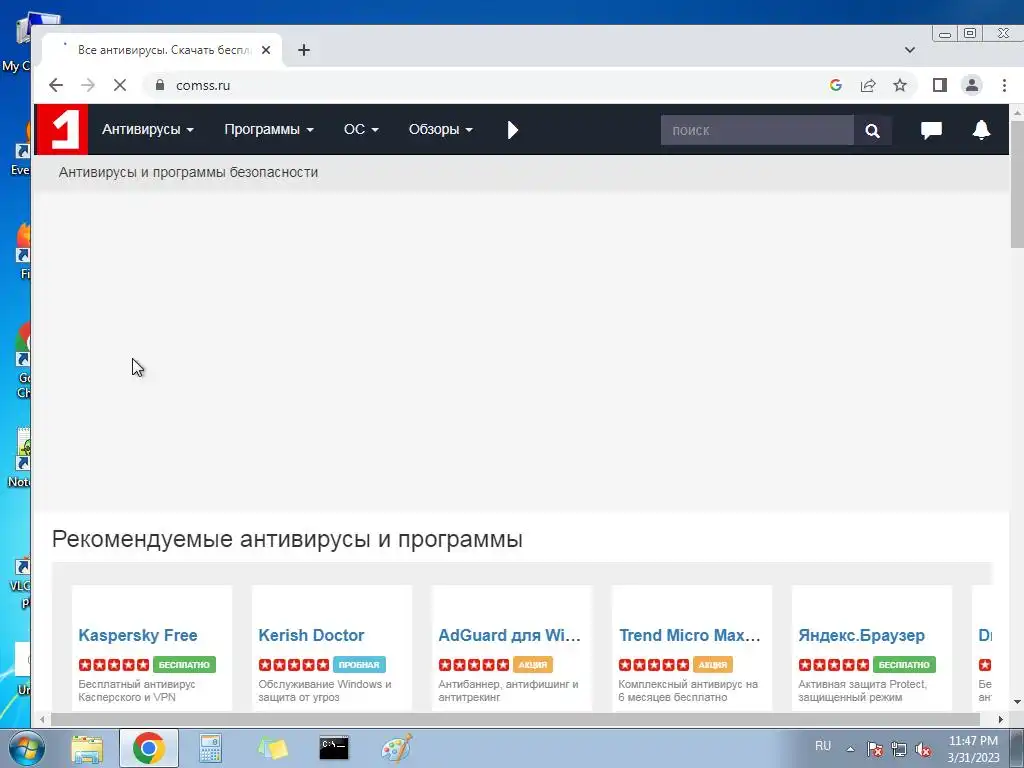The image size is (1024, 768).
Task: Click the play arrow in nav bar
Action: [513, 130]
